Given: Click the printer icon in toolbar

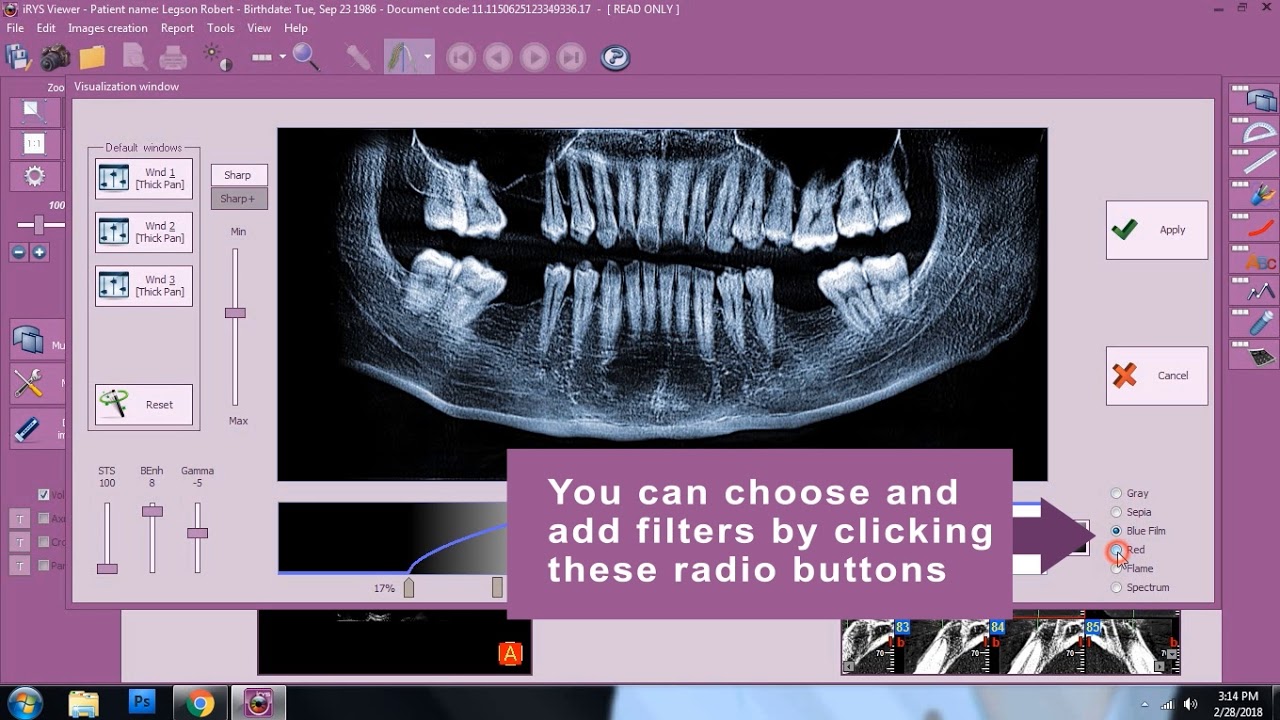Looking at the screenshot, I should point(174,57).
